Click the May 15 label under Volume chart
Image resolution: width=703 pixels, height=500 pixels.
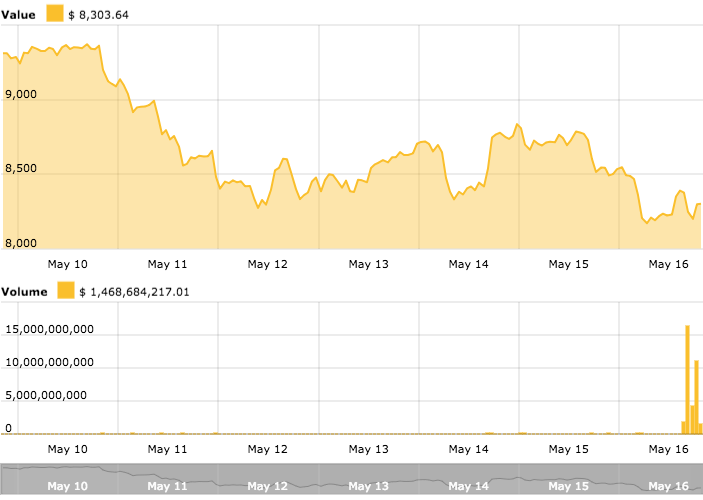[x=568, y=449]
